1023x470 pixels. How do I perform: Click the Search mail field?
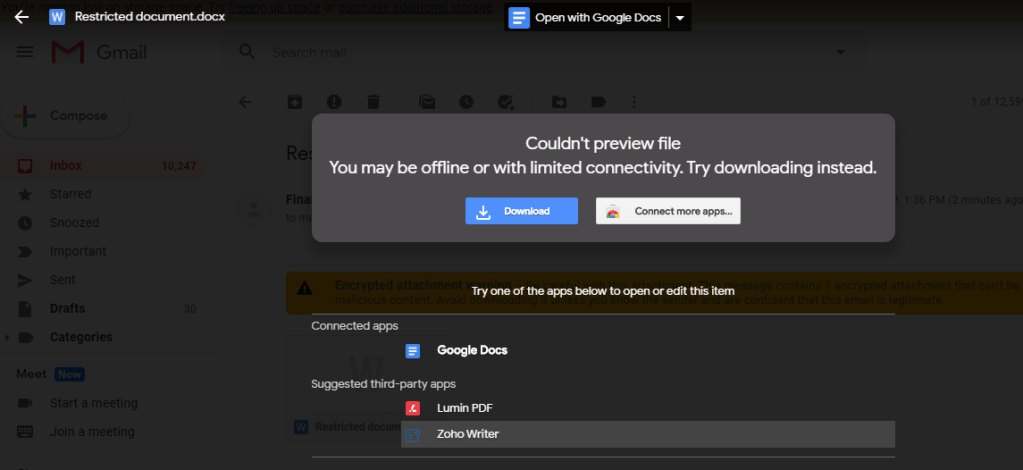pyautogui.click(x=543, y=52)
